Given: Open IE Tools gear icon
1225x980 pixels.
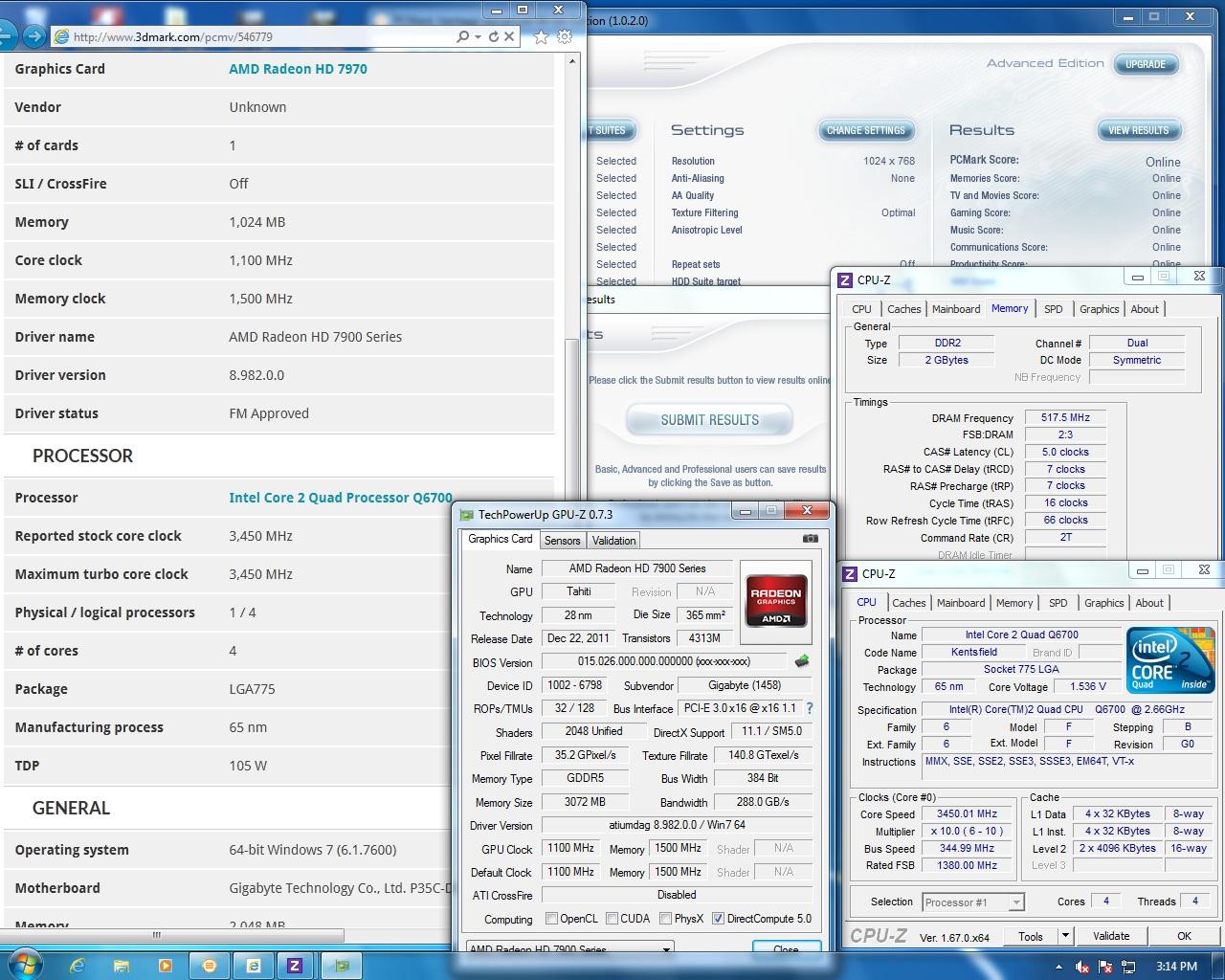Looking at the screenshot, I should coord(565,36).
